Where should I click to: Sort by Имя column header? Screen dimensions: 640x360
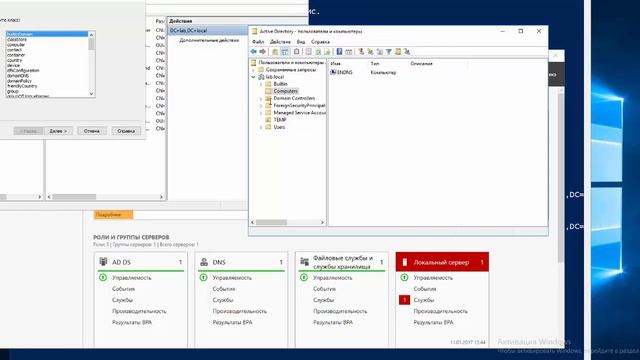click(336, 64)
